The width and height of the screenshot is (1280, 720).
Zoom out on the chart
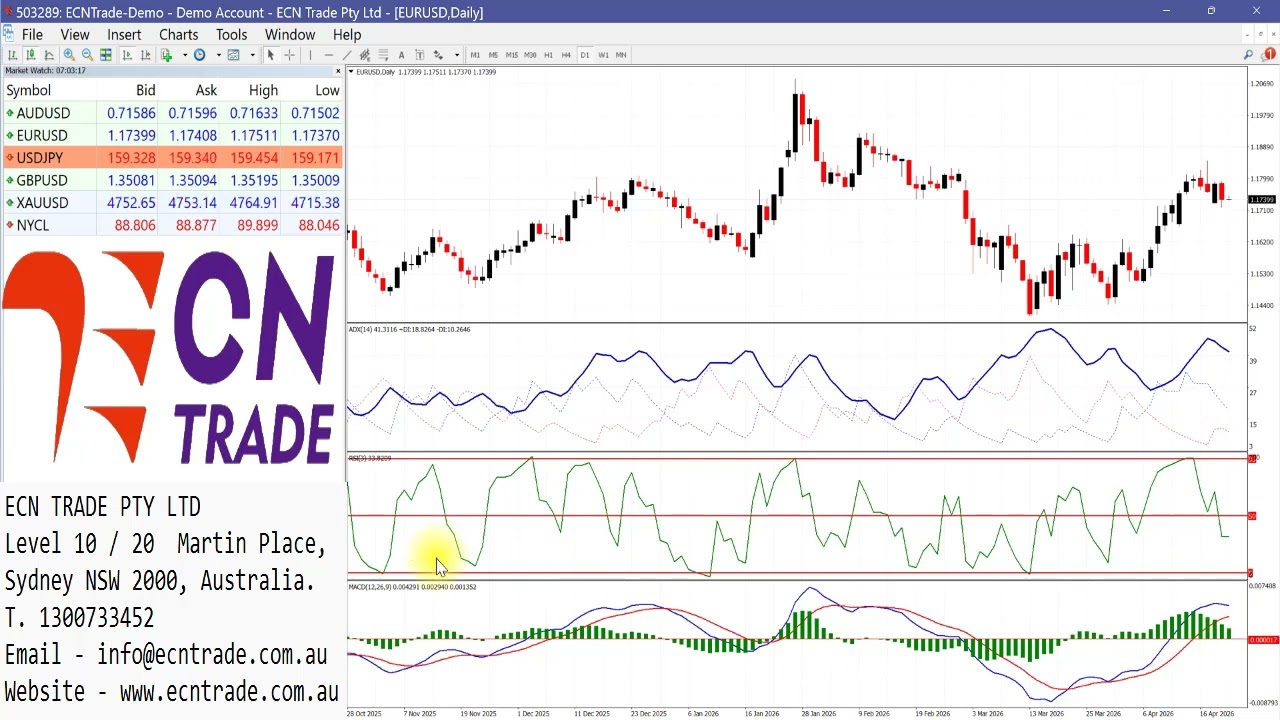tap(87, 55)
